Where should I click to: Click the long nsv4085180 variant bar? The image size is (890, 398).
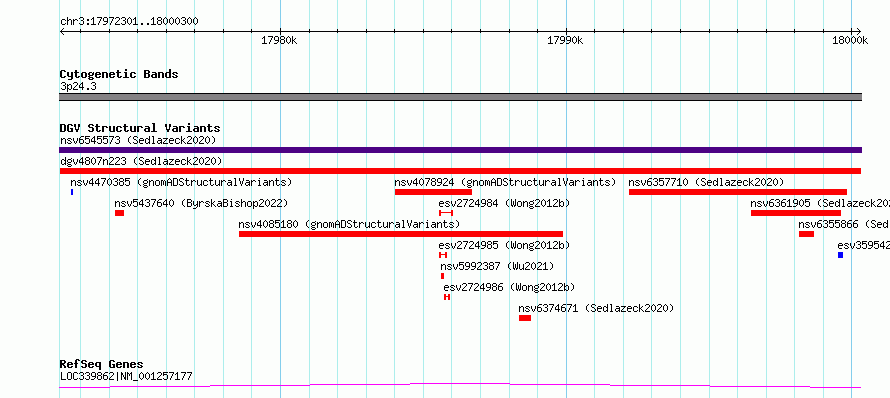401,234
